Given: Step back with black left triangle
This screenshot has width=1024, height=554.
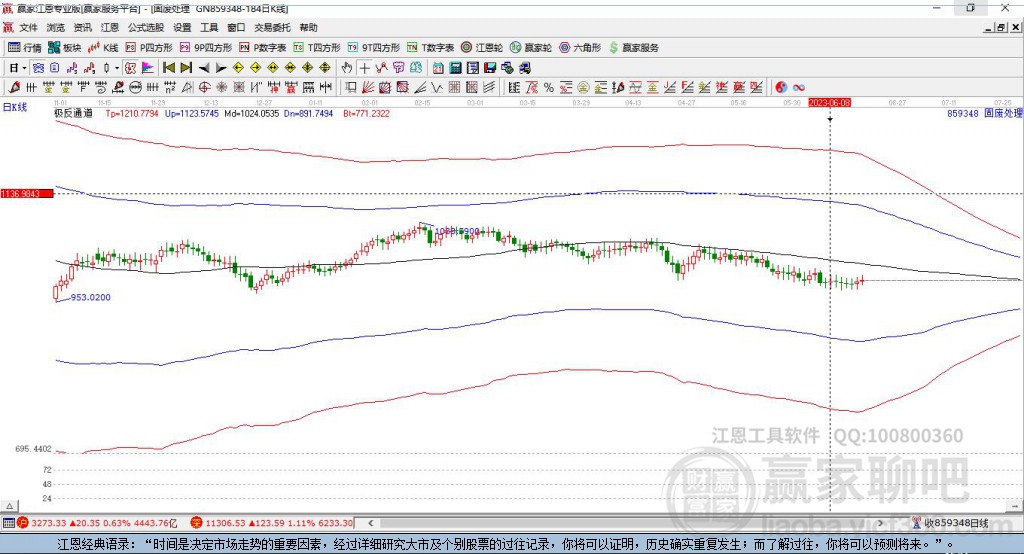Looking at the screenshot, I should coord(204,68).
